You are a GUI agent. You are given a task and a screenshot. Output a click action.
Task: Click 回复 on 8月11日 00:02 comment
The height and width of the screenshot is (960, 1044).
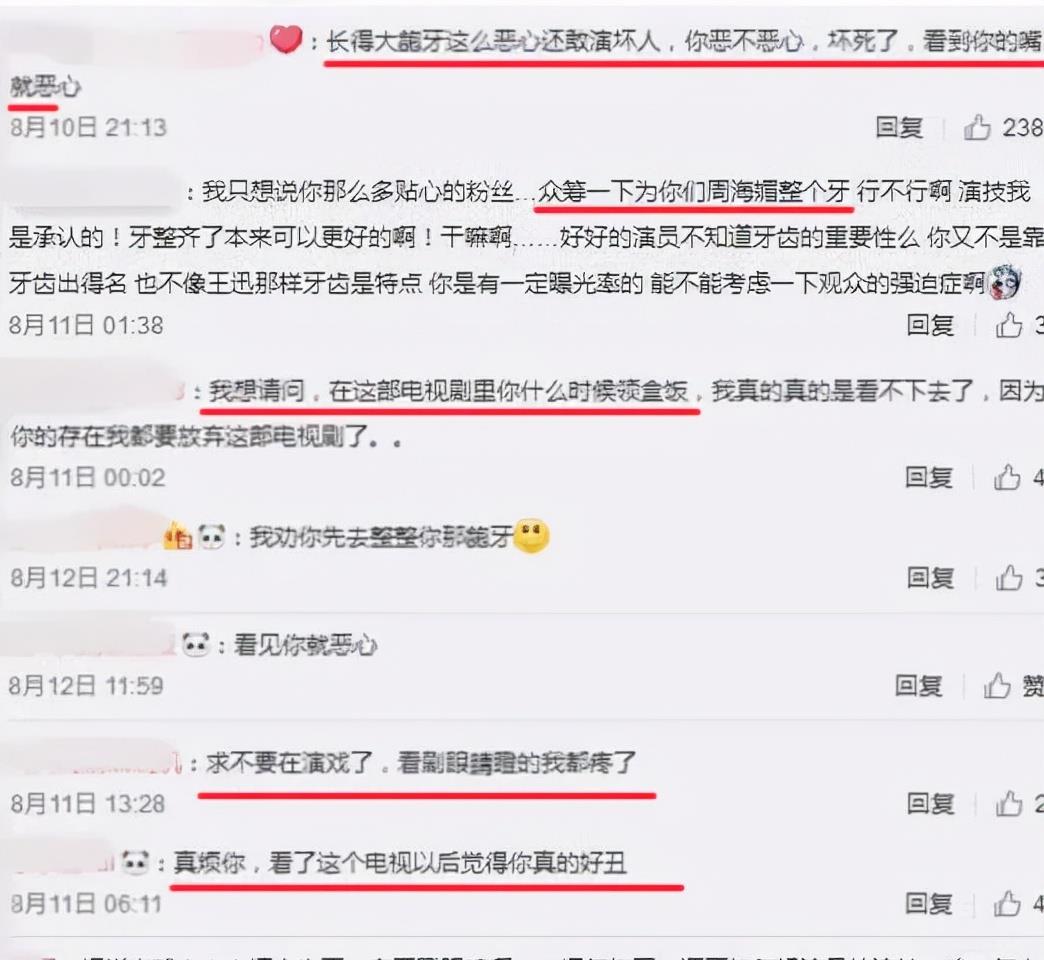click(x=929, y=477)
